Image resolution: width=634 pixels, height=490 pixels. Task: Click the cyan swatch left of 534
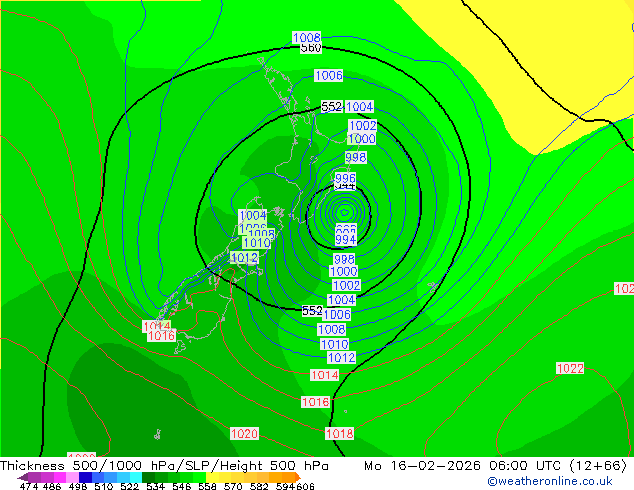tap(136, 477)
